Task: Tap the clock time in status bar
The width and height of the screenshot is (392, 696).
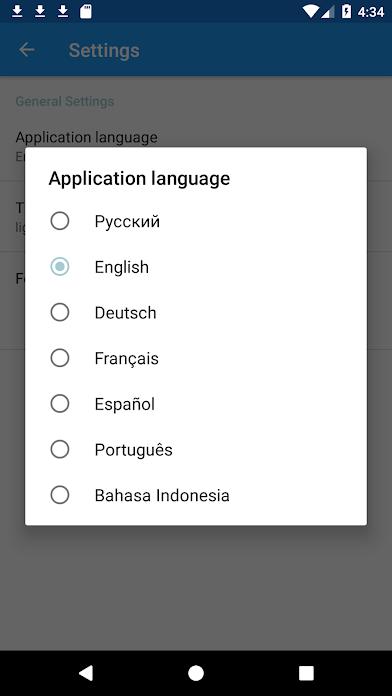Action: (371, 12)
